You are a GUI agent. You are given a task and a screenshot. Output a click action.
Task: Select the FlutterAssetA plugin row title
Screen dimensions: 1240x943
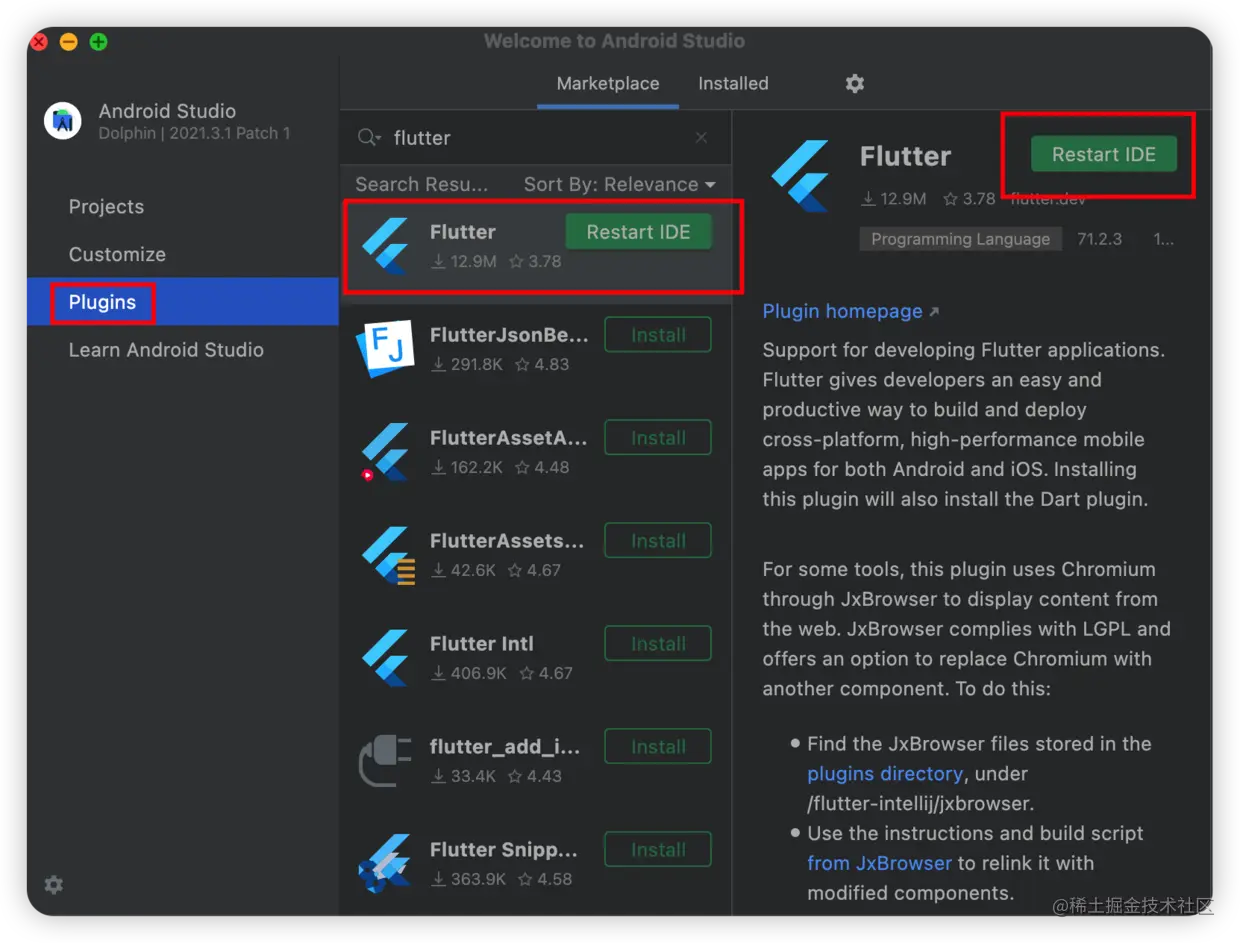pos(509,438)
